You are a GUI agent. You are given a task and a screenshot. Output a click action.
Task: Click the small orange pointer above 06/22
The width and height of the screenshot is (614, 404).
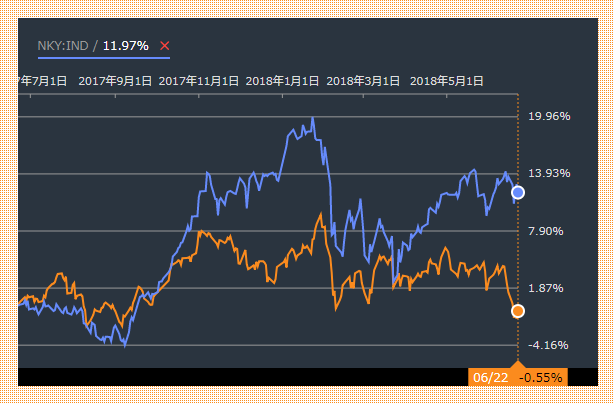[517, 364]
